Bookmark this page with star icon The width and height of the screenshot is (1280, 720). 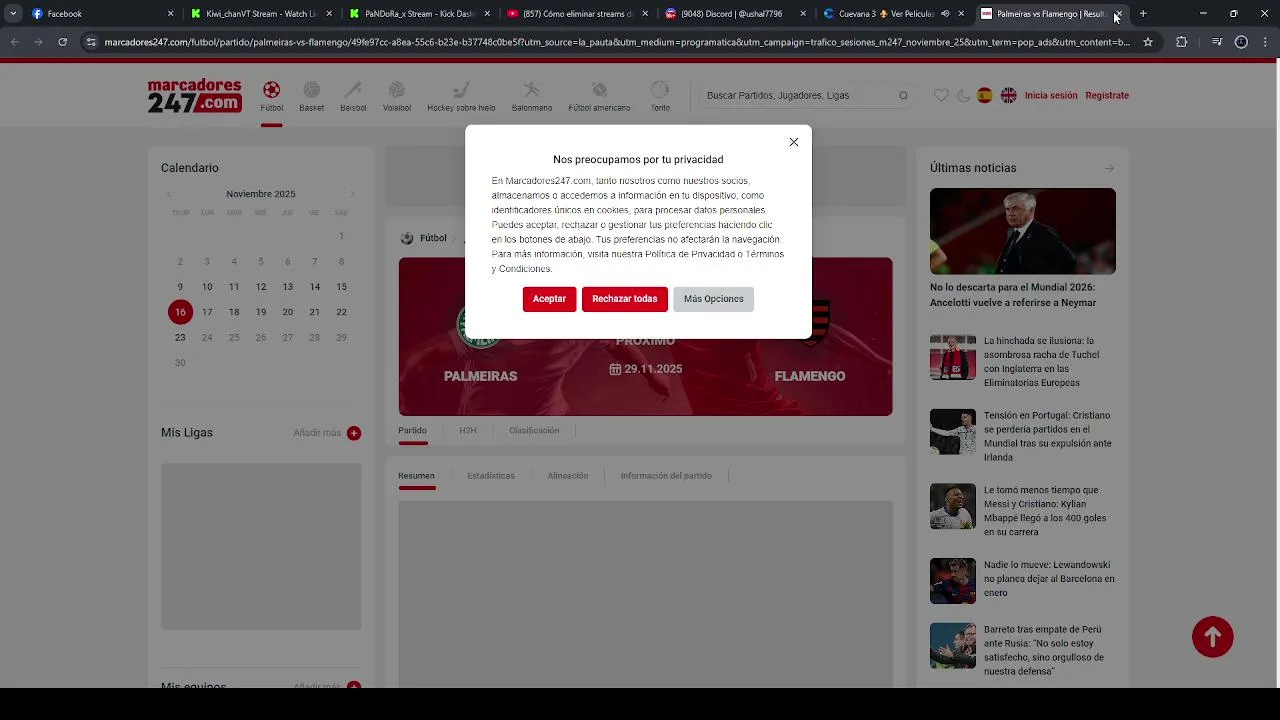(1148, 42)
